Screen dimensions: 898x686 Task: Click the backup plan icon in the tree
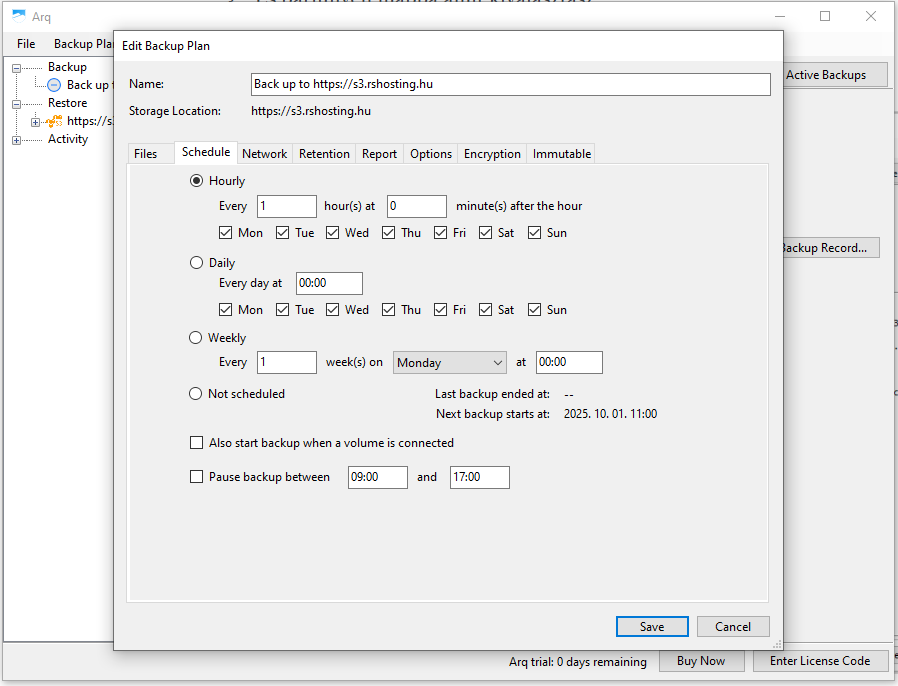point(54,85)
